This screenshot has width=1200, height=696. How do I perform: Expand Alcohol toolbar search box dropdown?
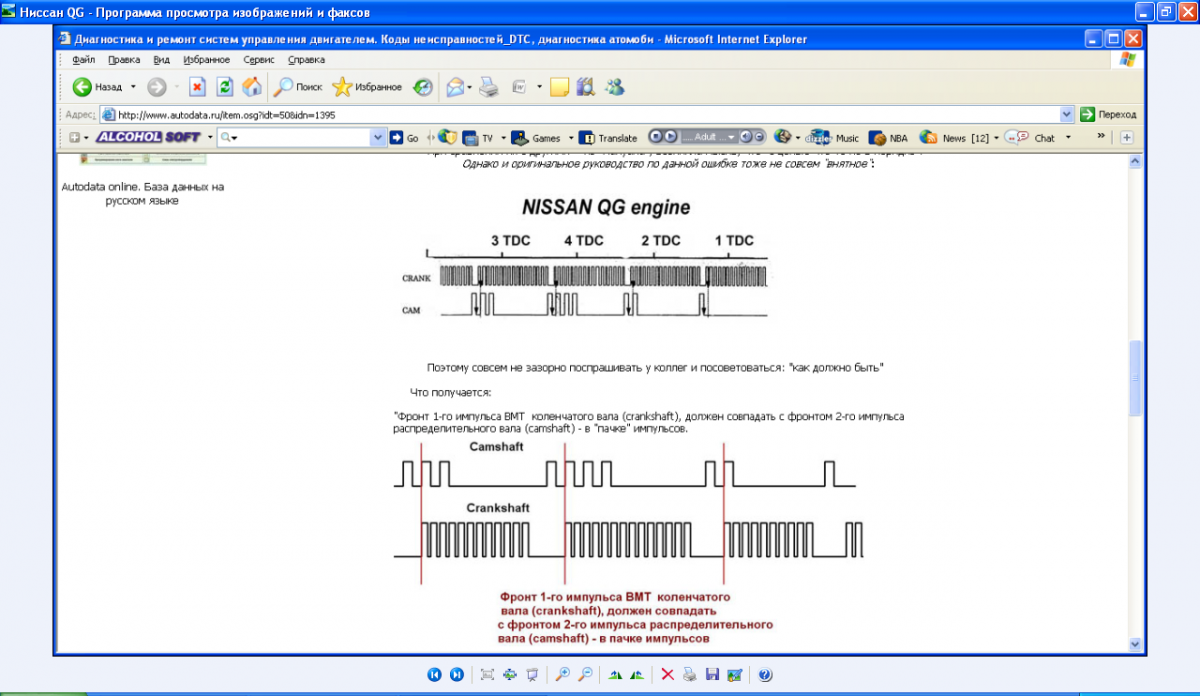point(378,137)
